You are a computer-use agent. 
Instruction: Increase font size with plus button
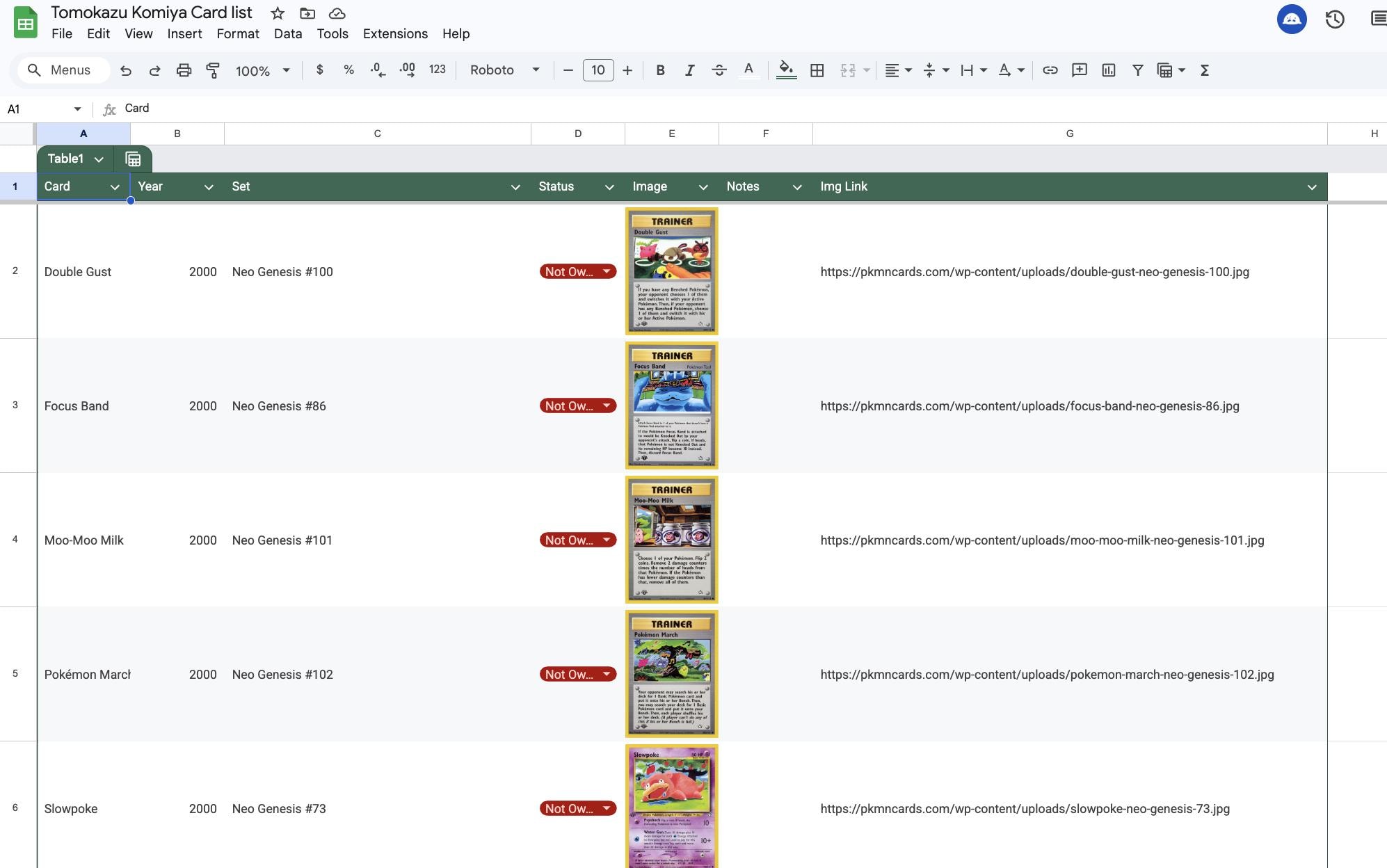coord(627,70)
